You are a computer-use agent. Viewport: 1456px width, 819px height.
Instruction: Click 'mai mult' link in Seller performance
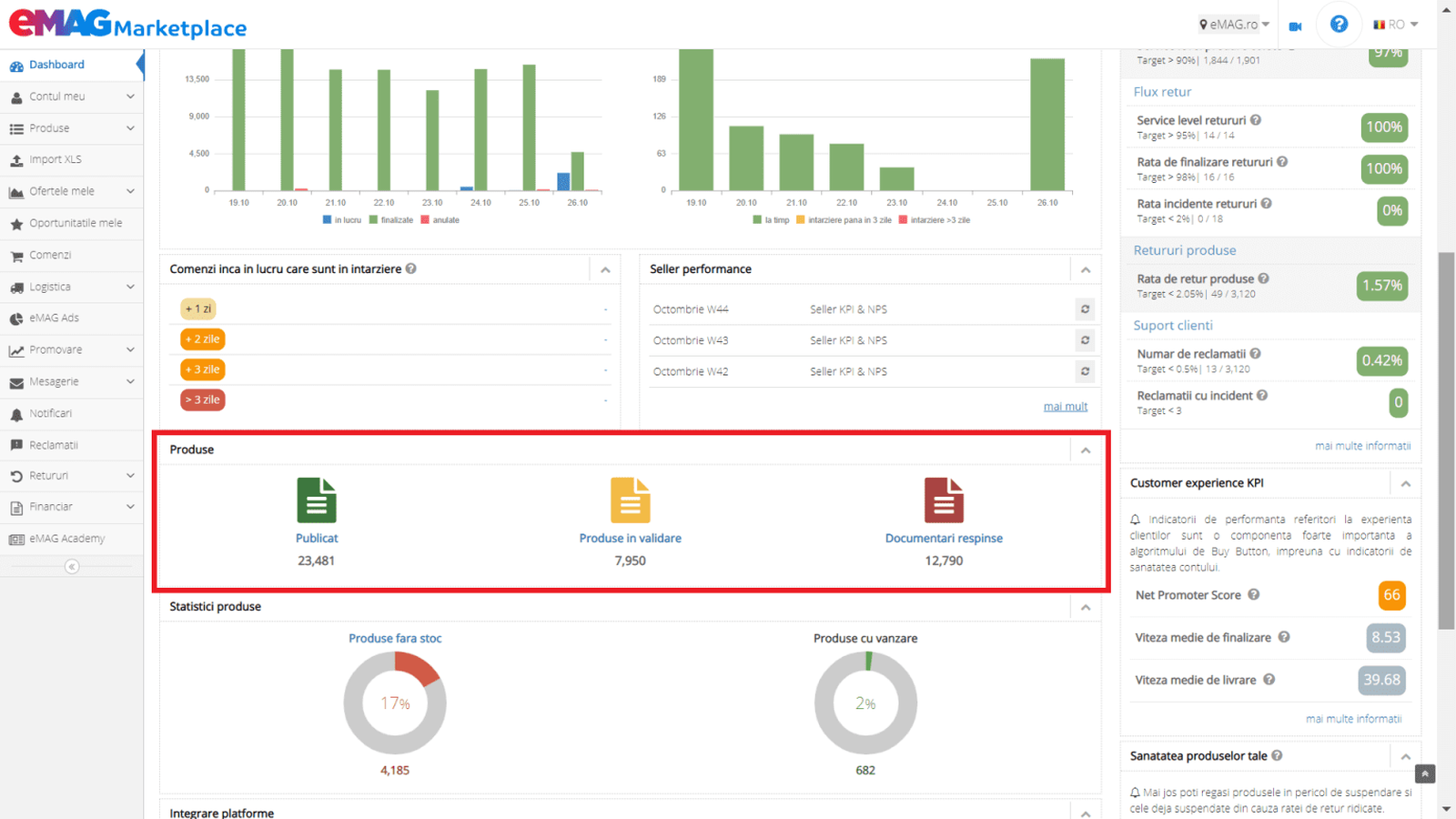tap(1065, 407)
